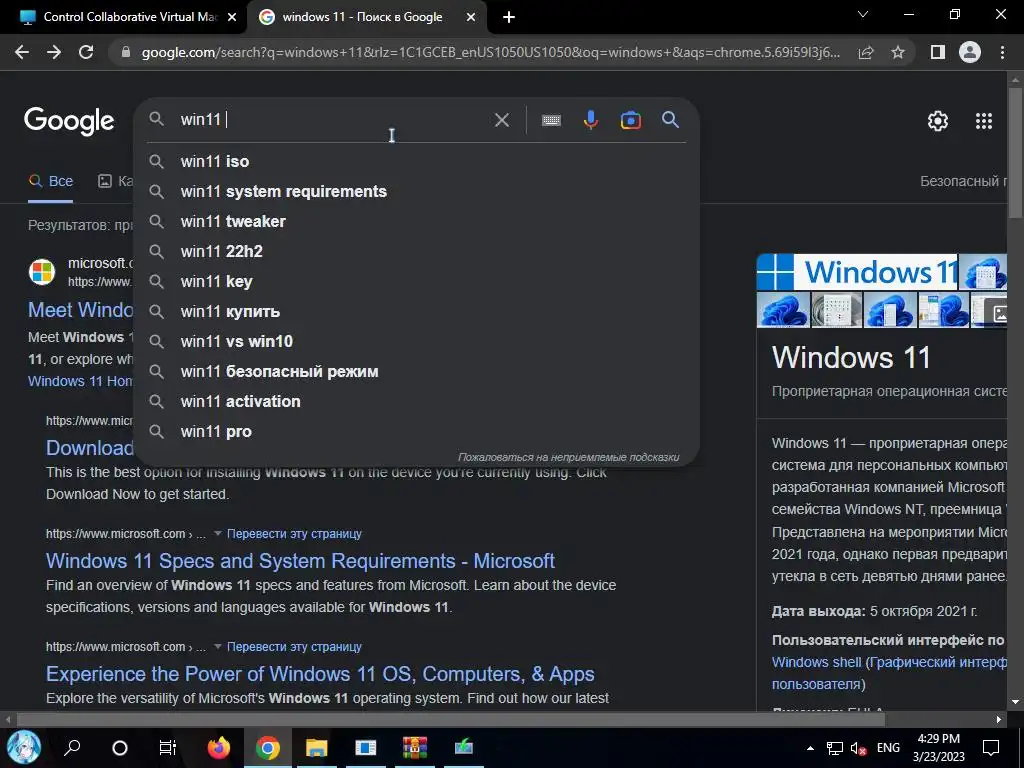Choose the suggestion win11 безопасный режим
Viewport: 1024px width, 768px height.
[417, 372]
